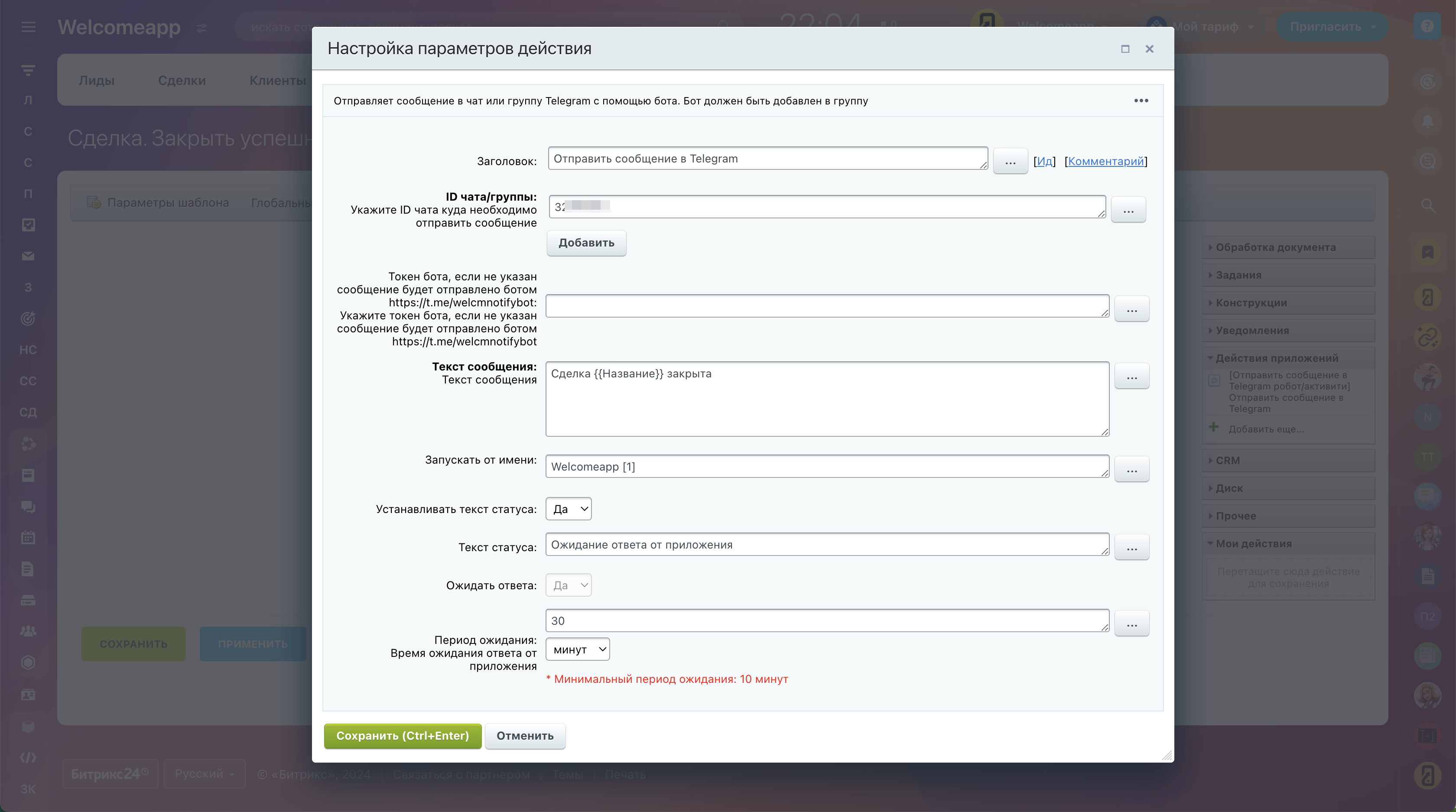This screenshot has height=812, width=1456.
Task: Click three-dots menu icon in description bar
Action: pyautogui.click(x=1141, y=101)
